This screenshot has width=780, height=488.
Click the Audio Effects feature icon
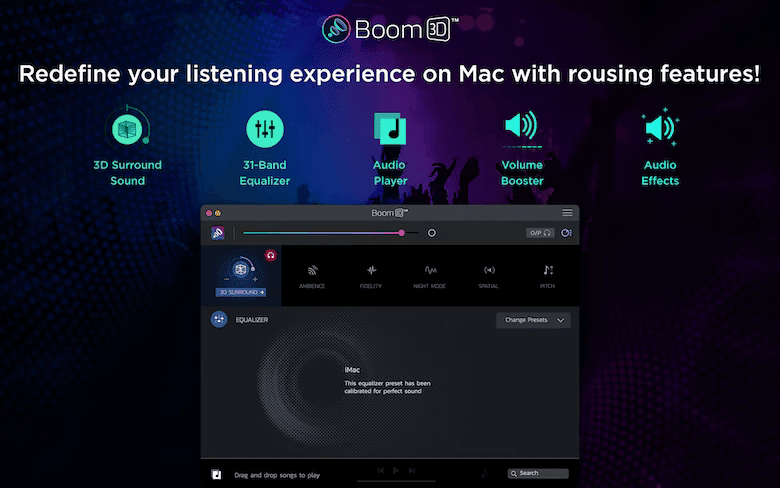(x=661, y=127)
